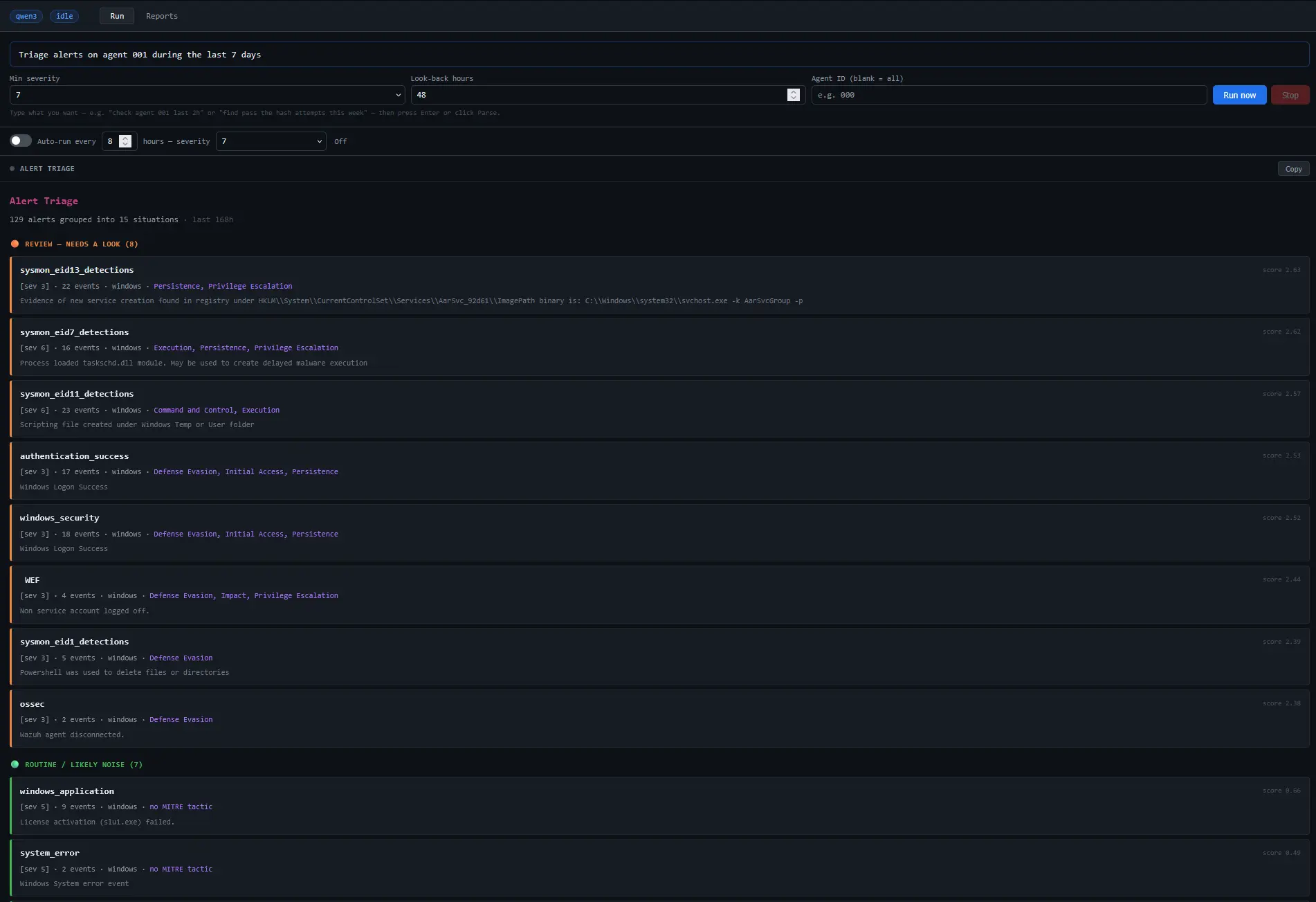
Task: Click score 2.63 on sysmon_eid13 card
Action: click(x=1281, y=270)
